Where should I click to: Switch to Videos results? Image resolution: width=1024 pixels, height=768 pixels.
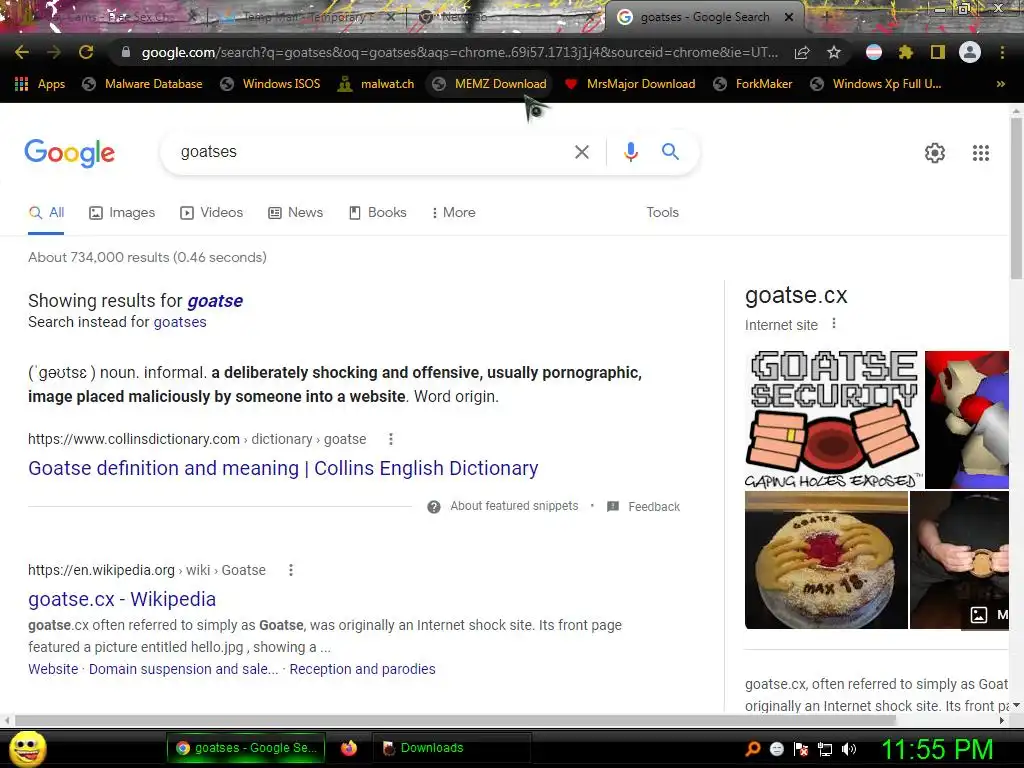[x=212, y=213]
